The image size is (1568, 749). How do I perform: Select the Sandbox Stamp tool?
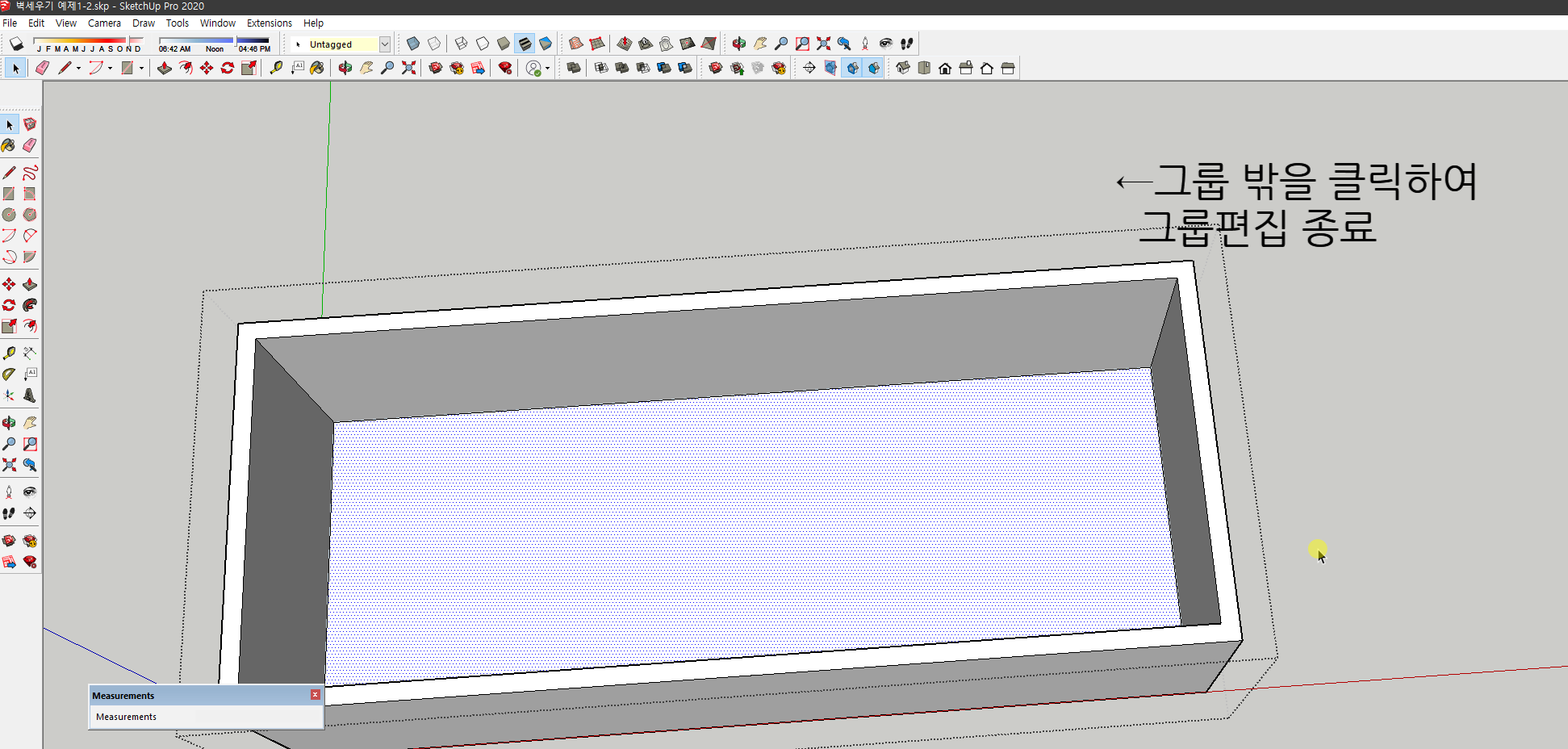point(645,44)
